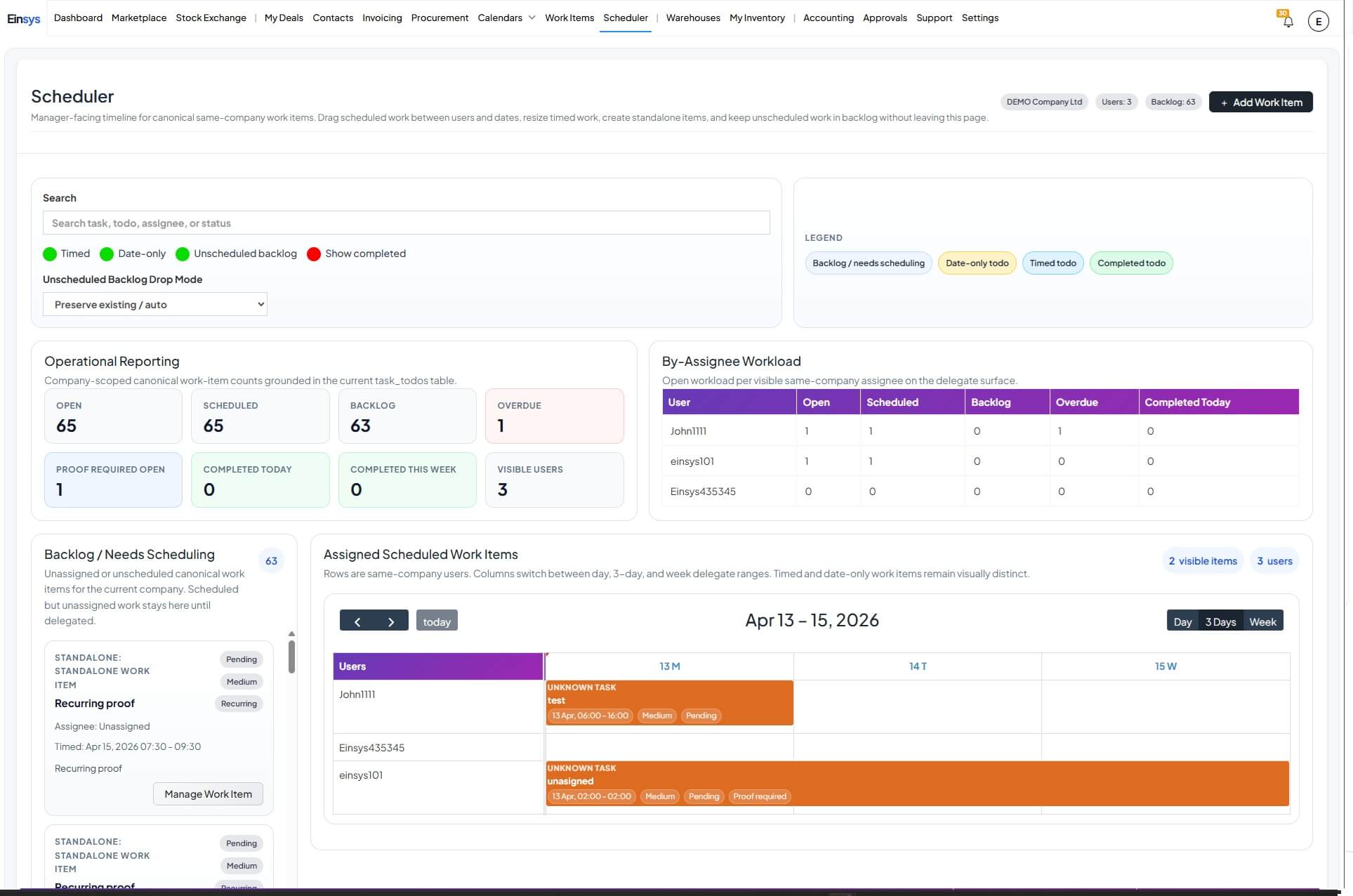The image size is (1353, 896).
Task: Expand the Calendars menu
Action: coord(506,18)
